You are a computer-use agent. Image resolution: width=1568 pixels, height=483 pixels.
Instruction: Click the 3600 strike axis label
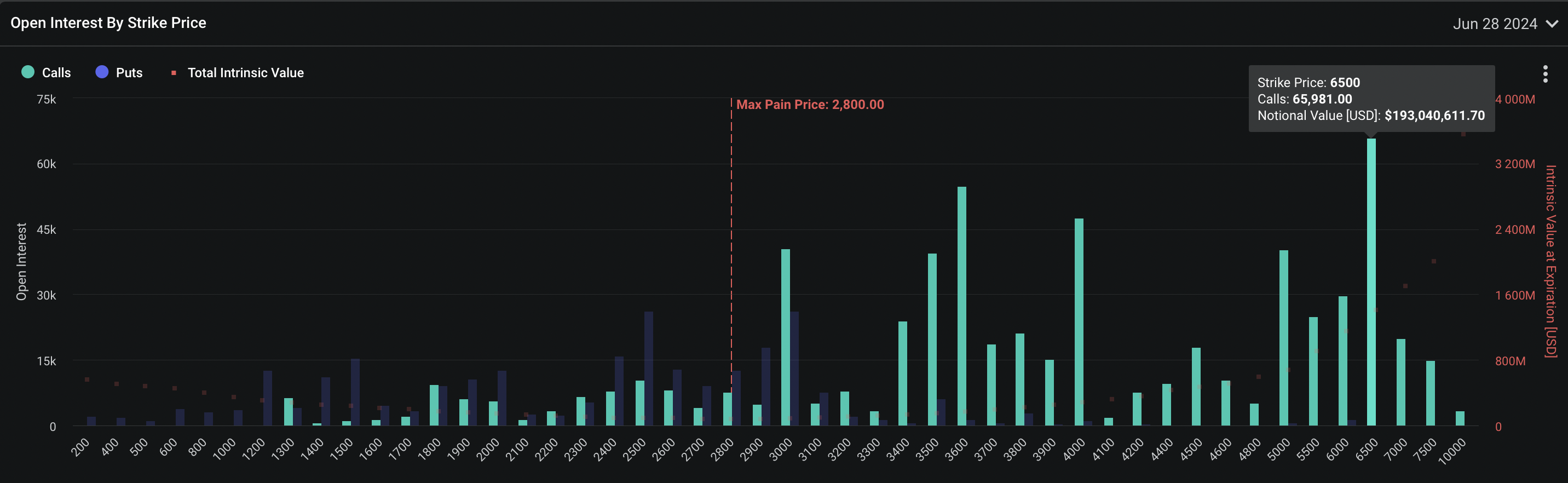[x=956, y=450]
